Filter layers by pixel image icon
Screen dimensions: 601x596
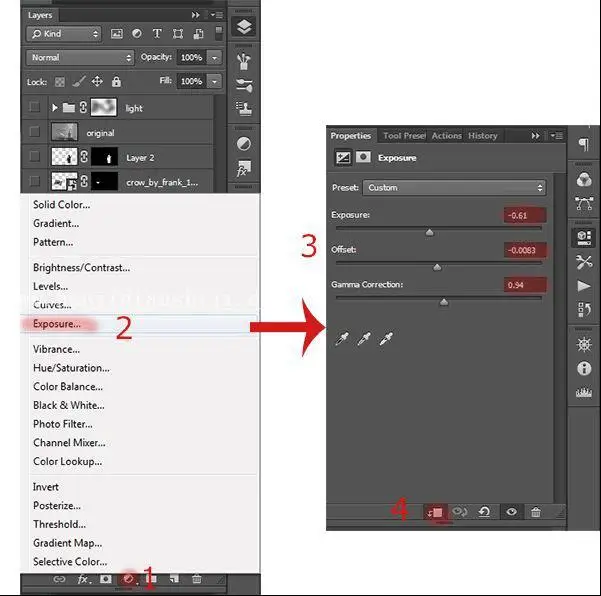click(117, 34)
